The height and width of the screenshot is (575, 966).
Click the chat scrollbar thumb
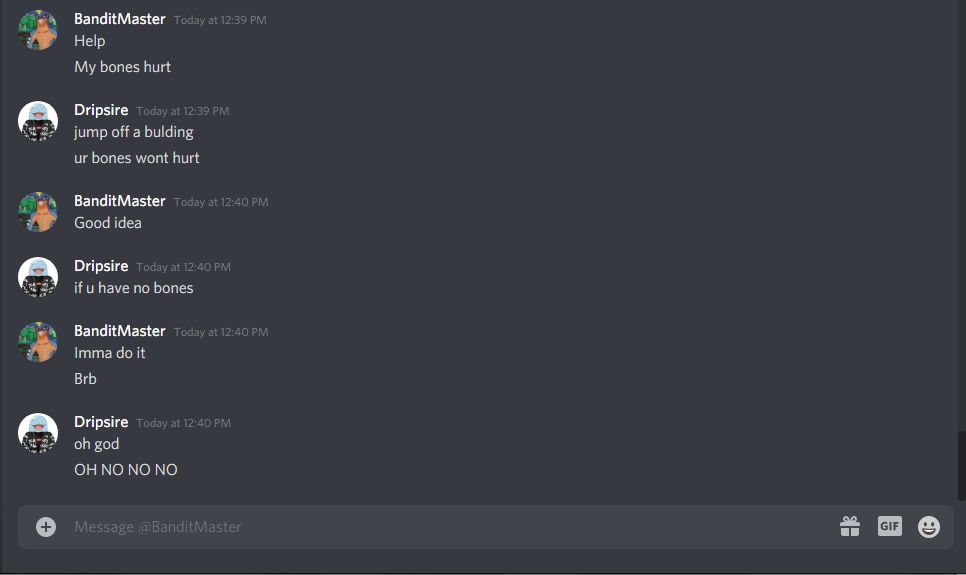click(961, 466)
